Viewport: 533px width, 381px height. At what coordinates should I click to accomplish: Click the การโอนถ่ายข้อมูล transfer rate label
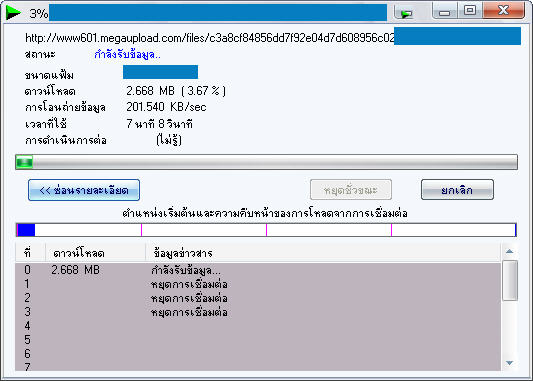pyautogui.click(x=65, y=107)
